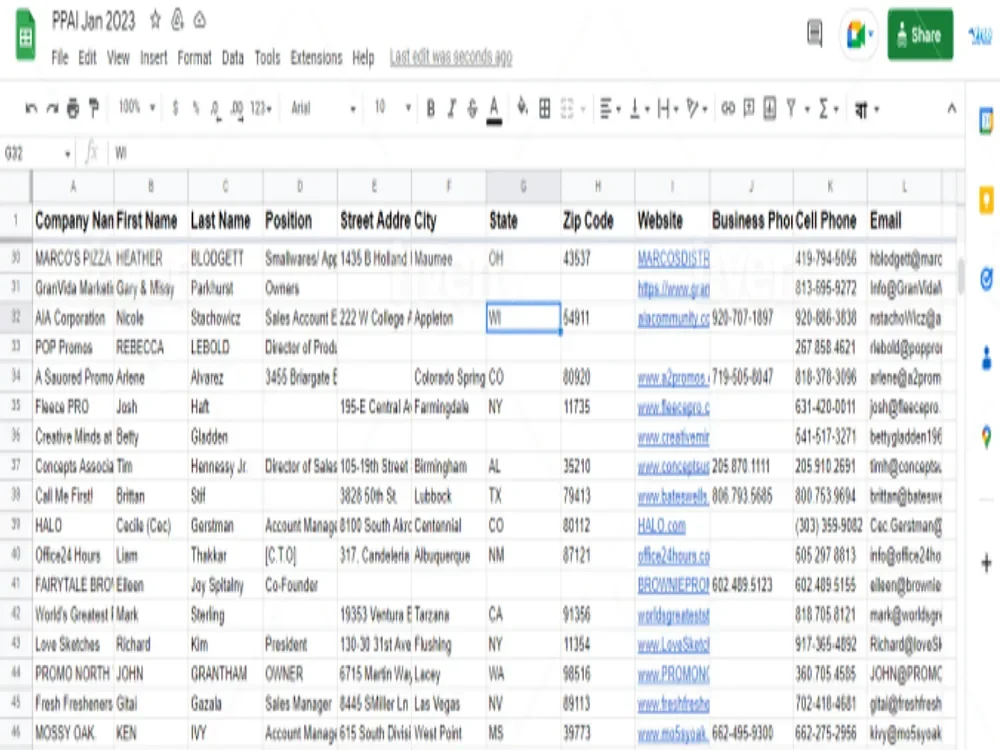
Task: Toggle strikethrough formatting
Action: pyautogui.click(x=473, y=109)
